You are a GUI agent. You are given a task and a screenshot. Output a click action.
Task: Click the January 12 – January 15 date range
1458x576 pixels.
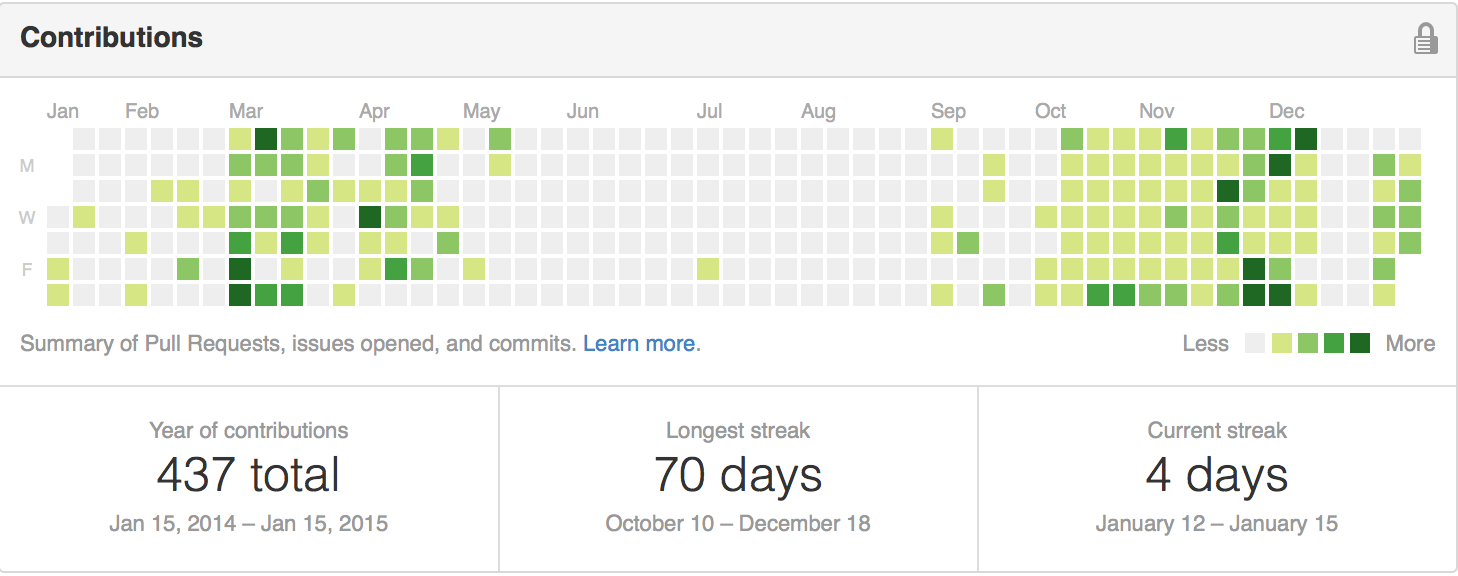[x=1217, y=524]
